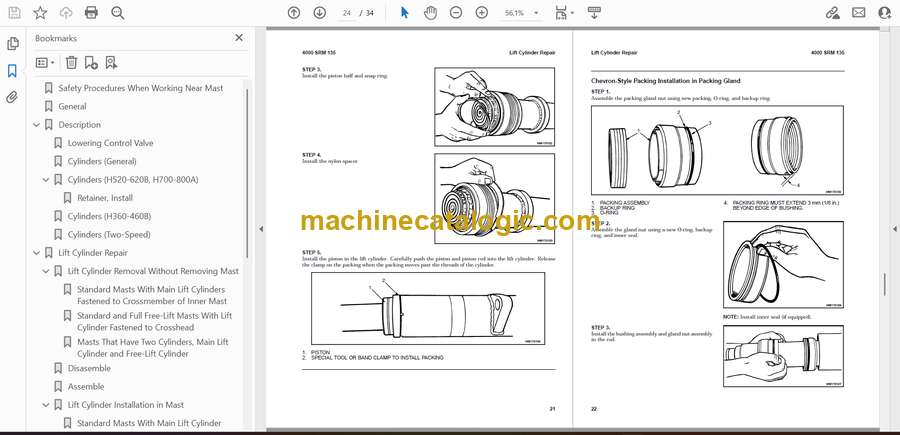The image size is (900, 435).
Task: Collapse the Cylinders (H520-620B, H700-800A) bookmark
Action: 46,180
